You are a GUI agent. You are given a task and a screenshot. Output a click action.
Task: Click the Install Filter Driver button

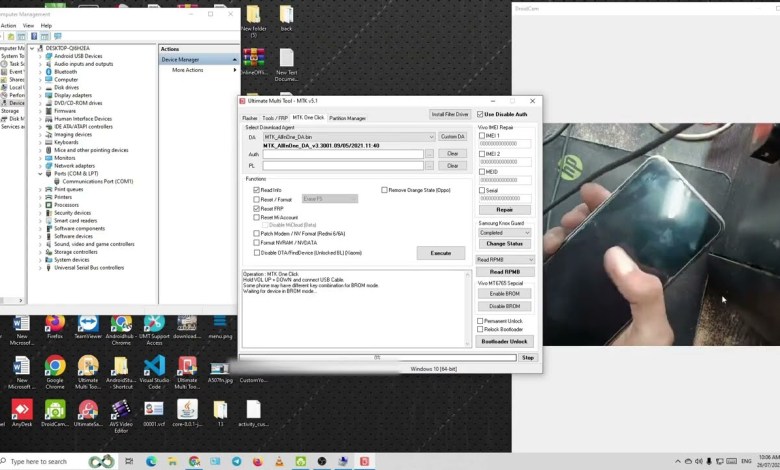coord(450,114)
